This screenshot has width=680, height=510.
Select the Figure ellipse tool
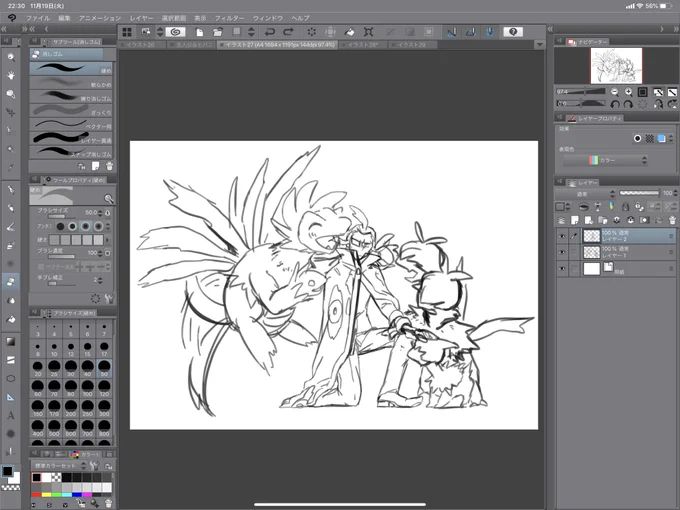(x=11, y=379)
